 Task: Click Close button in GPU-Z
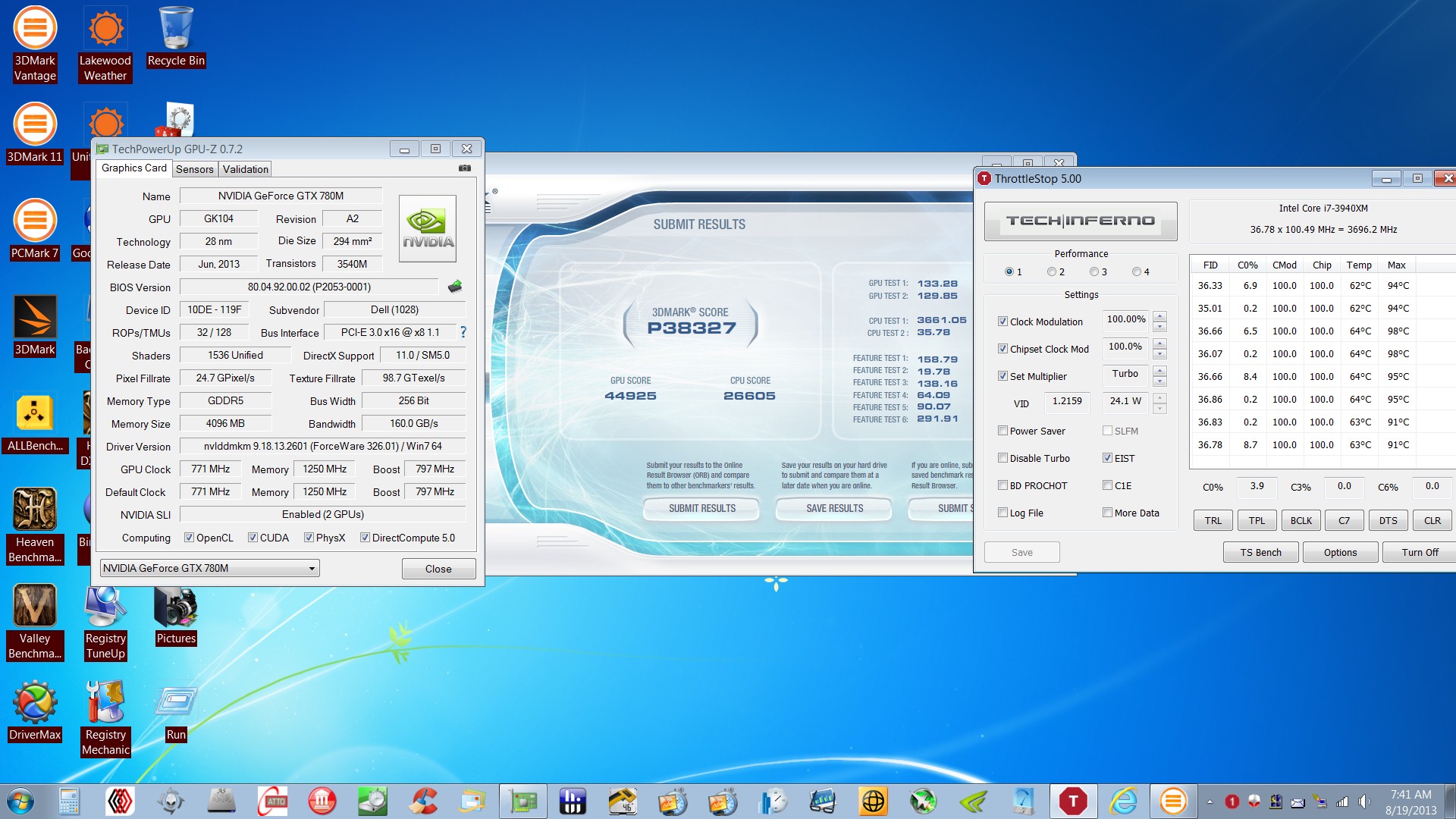438,569
